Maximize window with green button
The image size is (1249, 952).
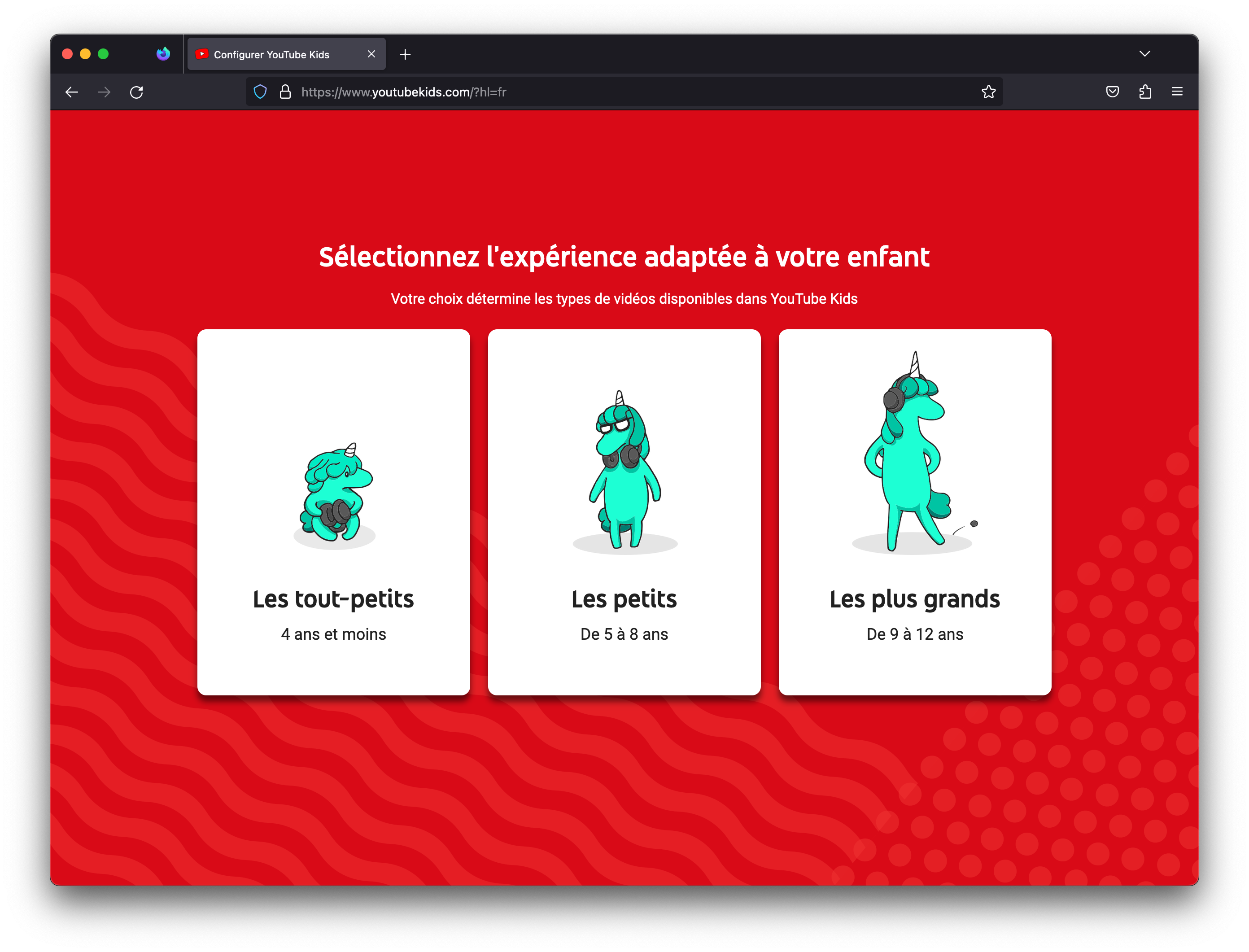(103, 54)
